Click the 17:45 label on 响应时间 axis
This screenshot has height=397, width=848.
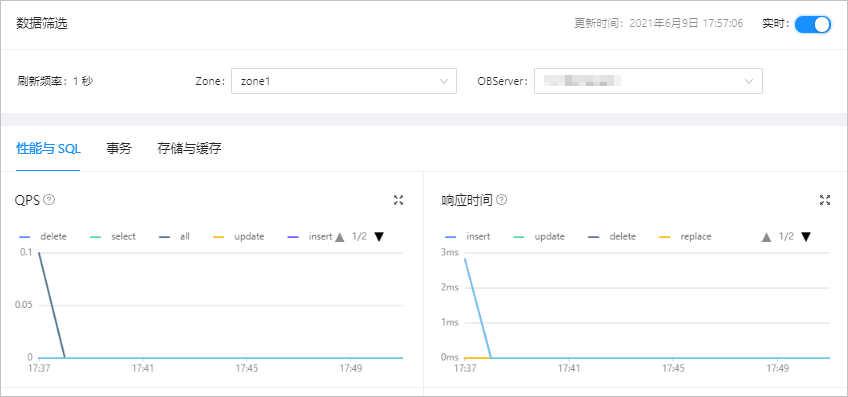pyautogui.click(x=673, y=368)
